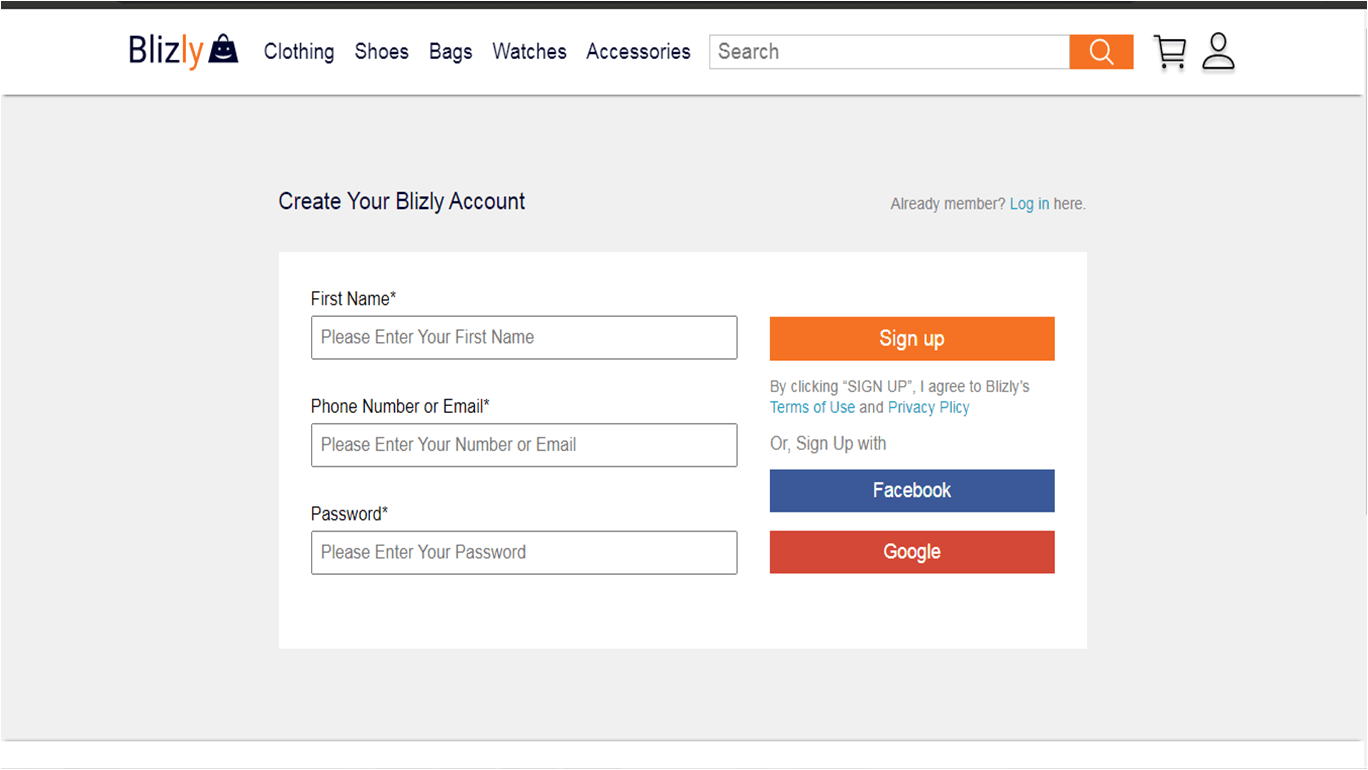1368x770 pixels.
Task: Follow the Log in link
Action: [1029, 204]
